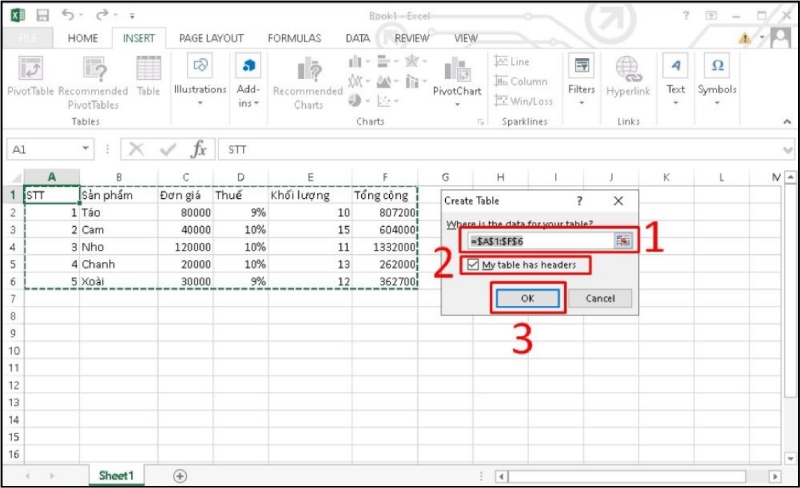800x488 pixels.
Task: Click Recommended Charts icon
Action: (x=308, y=82)
